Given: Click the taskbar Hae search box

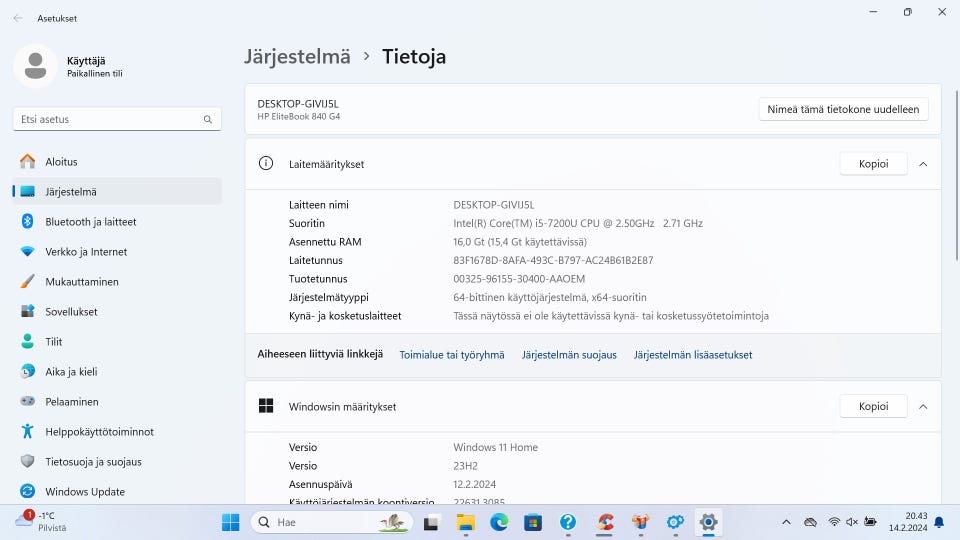Looking at the screenshot, I should click(x=332, y=522).
